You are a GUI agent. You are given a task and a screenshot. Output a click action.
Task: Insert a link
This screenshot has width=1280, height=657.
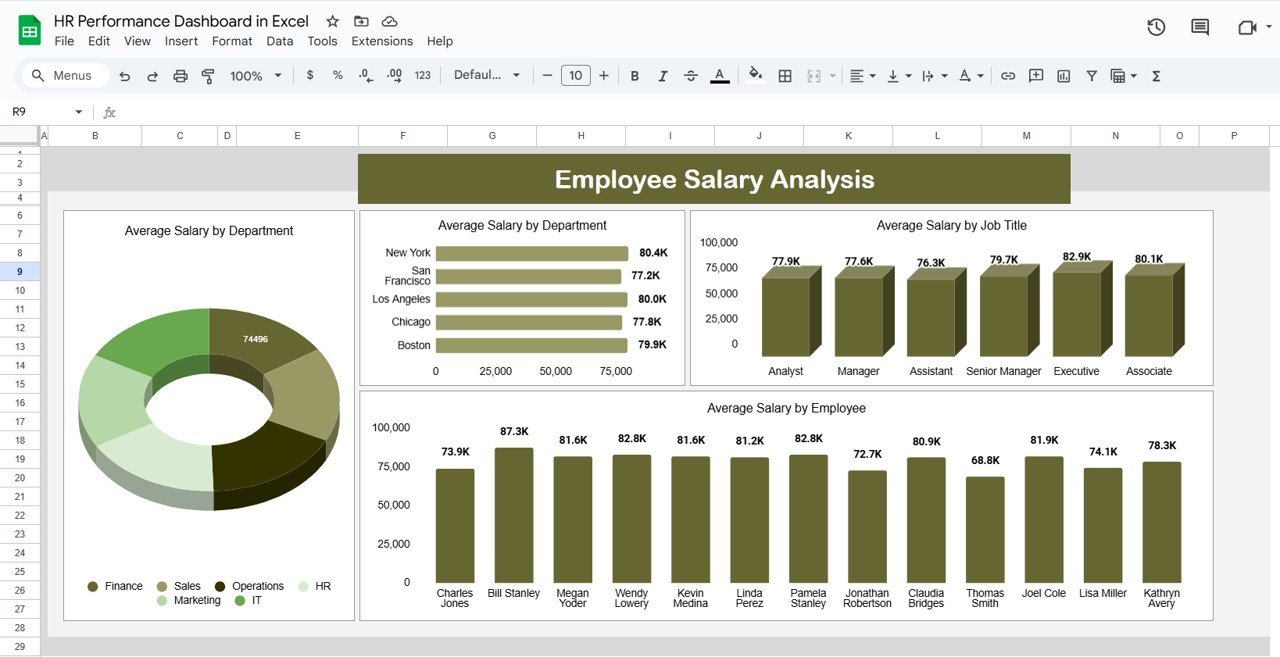click(x=1008, y=76)
